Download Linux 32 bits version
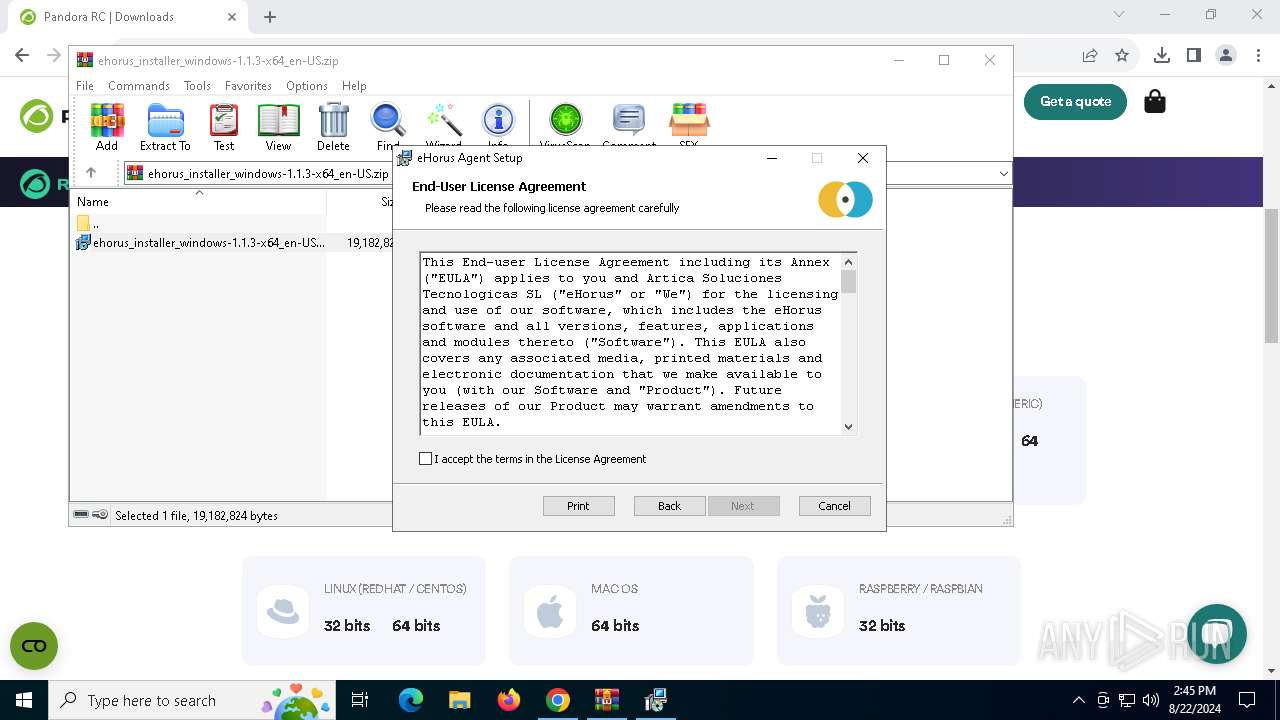This screenshot has width=1280, height=720. point(347,626)
